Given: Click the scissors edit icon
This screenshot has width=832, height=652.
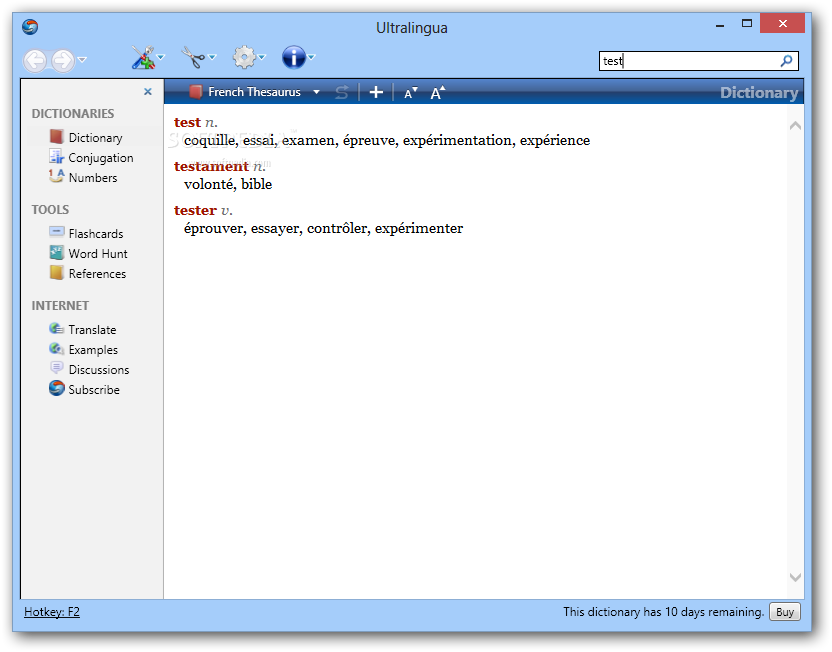Looking at the screenshot, I should (x=193, y=57).
